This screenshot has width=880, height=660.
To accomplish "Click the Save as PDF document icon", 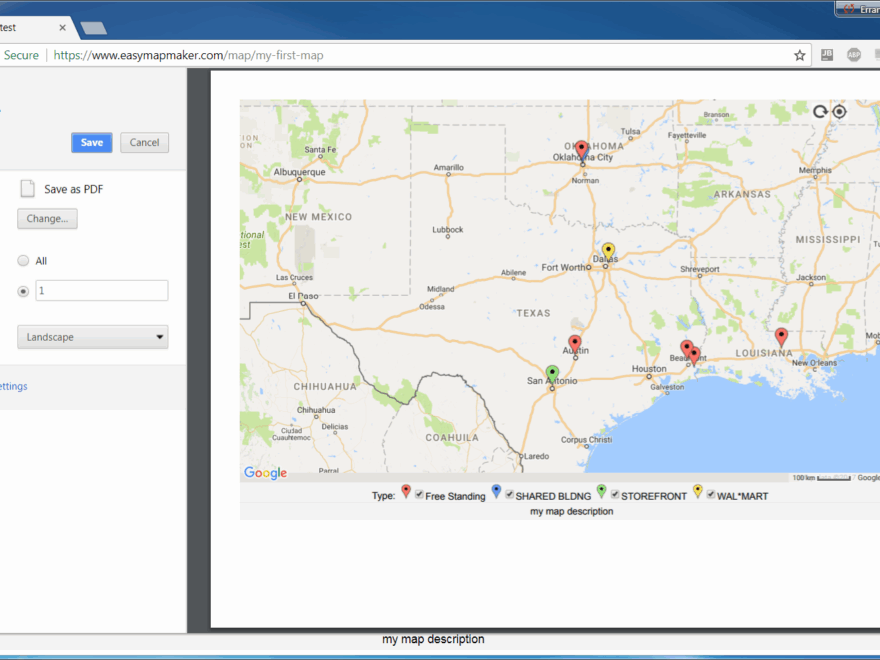I will [27, 188].
